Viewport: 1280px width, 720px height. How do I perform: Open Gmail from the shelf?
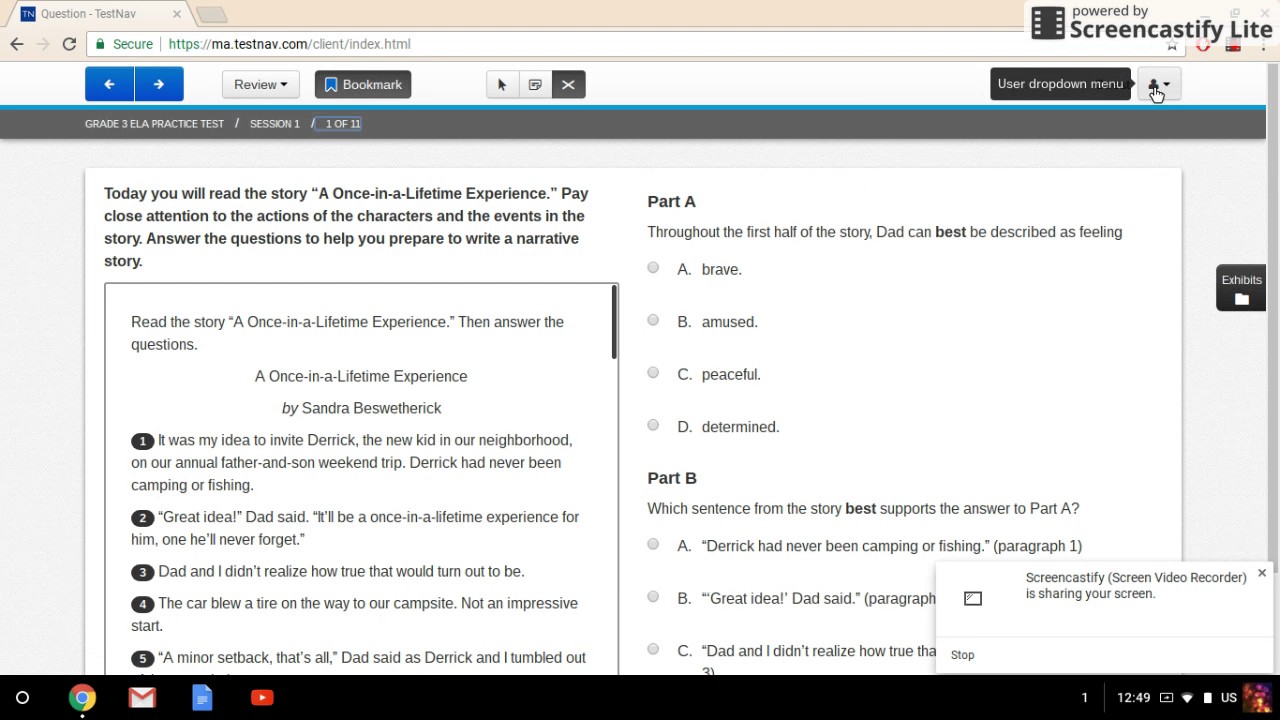click(x=142, y=698)
